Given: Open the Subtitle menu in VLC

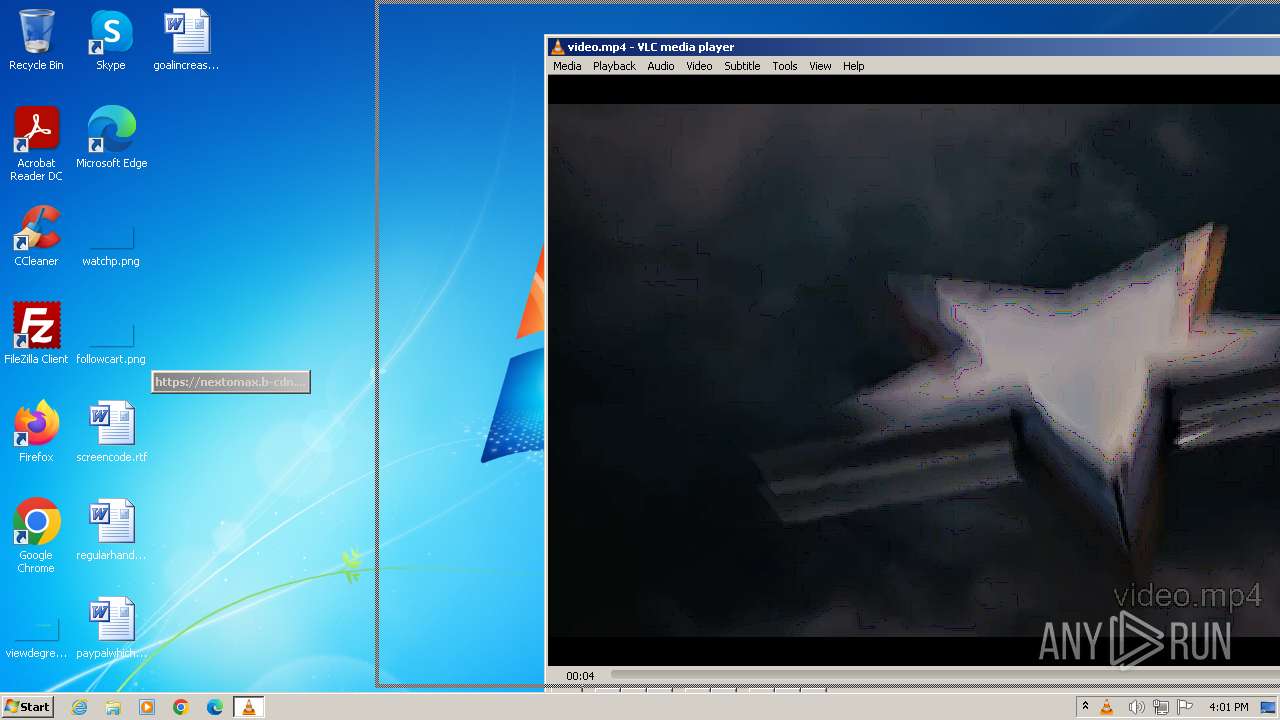Looking at the screenshot, I should (x=742, y=66).
